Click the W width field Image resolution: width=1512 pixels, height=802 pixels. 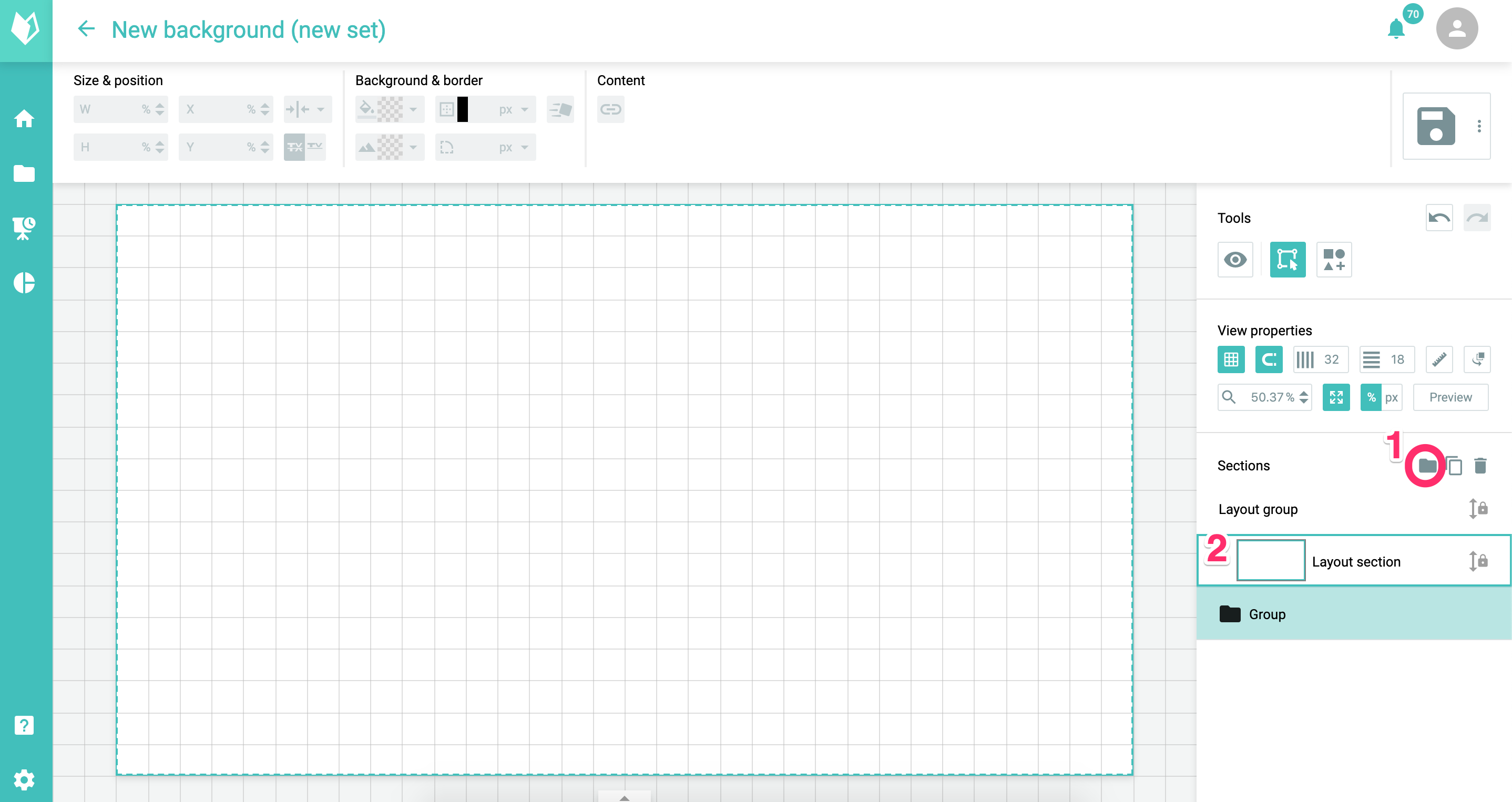120,109
